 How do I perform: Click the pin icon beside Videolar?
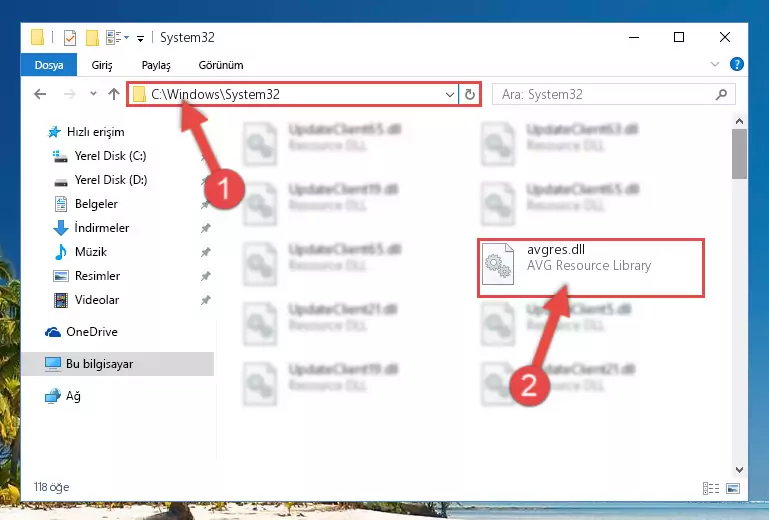click(x=205, y=300)
